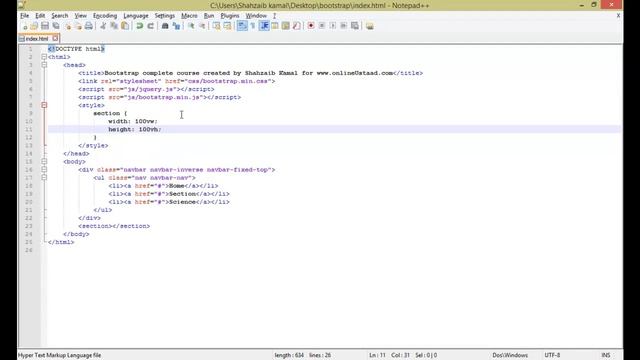Click the Copy toolbar icon
640x360 pixels.
(114, 26)
